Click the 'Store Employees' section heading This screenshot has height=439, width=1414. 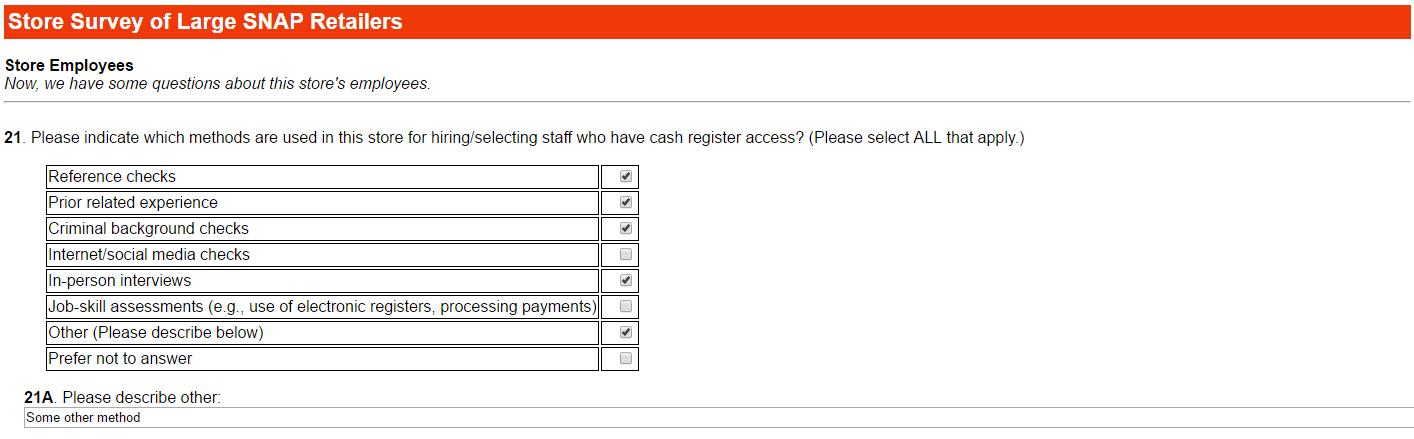pyautogui.click(x=69, y=66)
